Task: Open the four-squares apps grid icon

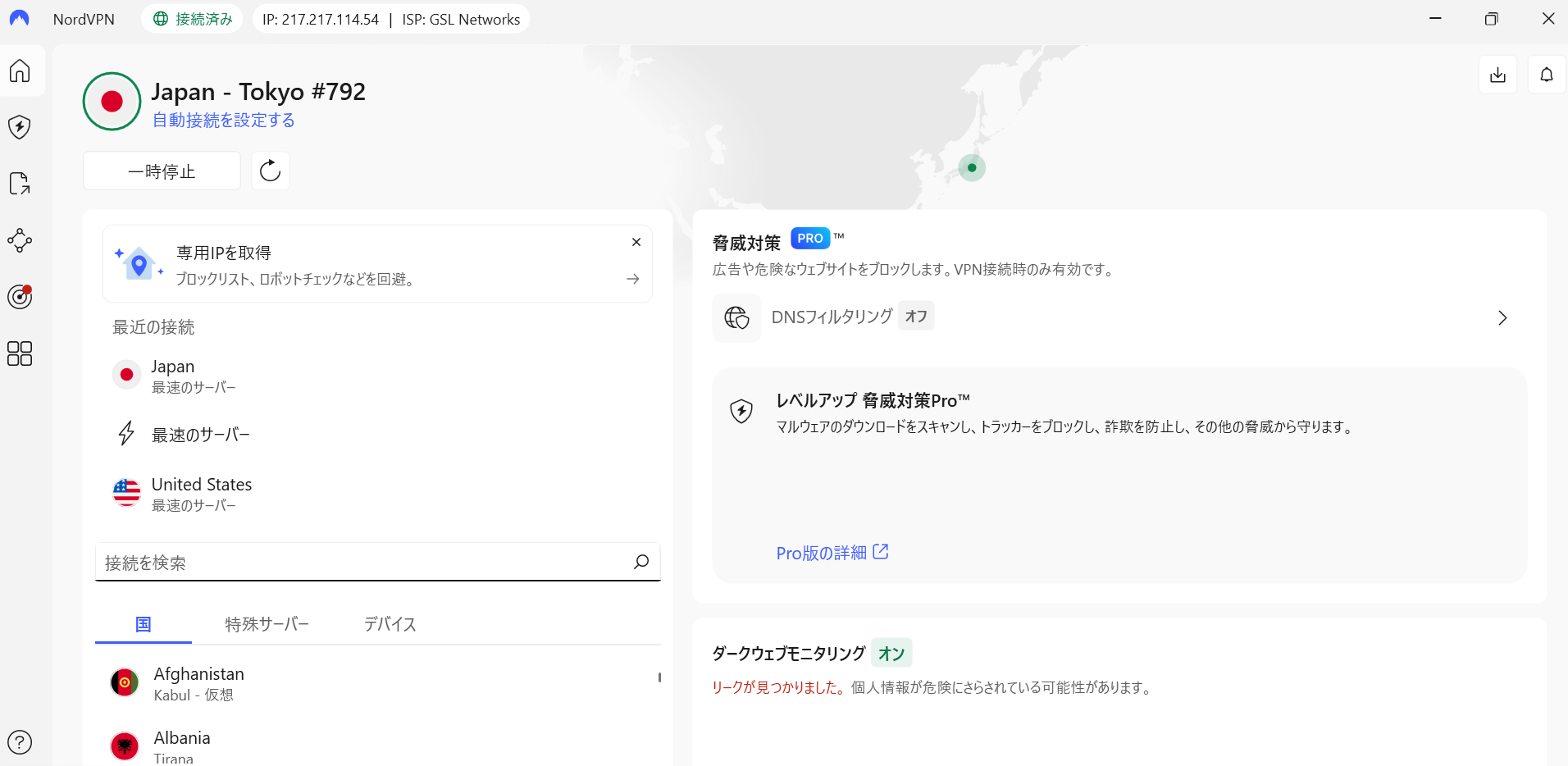Action: click(20, 353)
